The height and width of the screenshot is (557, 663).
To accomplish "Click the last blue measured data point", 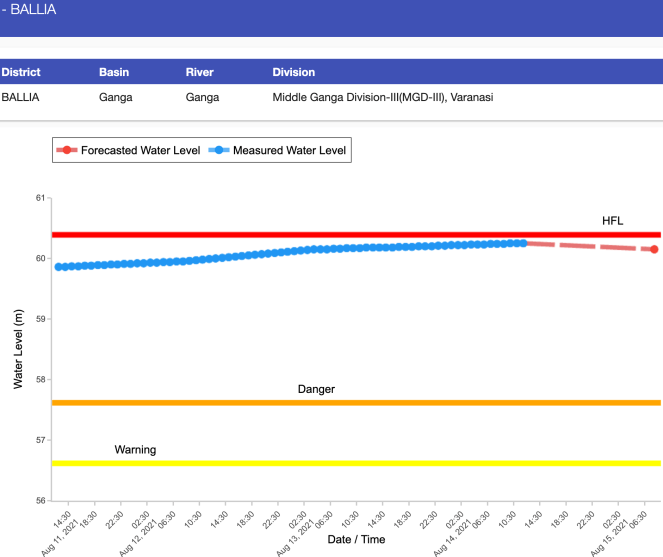I will pos(523,243).
